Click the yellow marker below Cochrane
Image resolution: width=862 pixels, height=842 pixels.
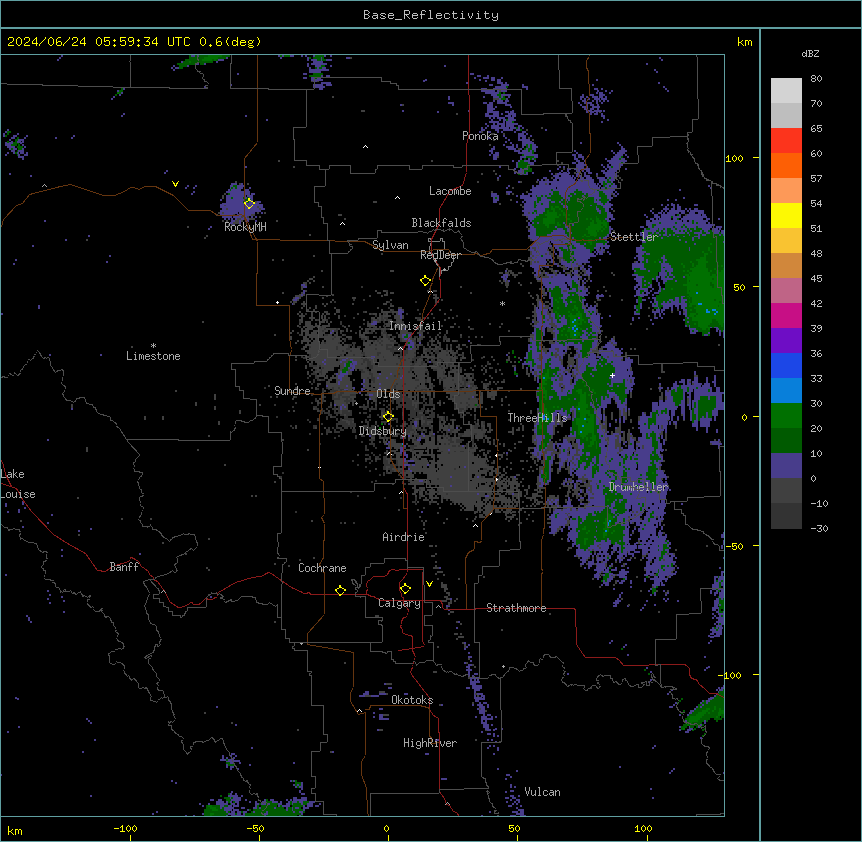pos(340,590)
